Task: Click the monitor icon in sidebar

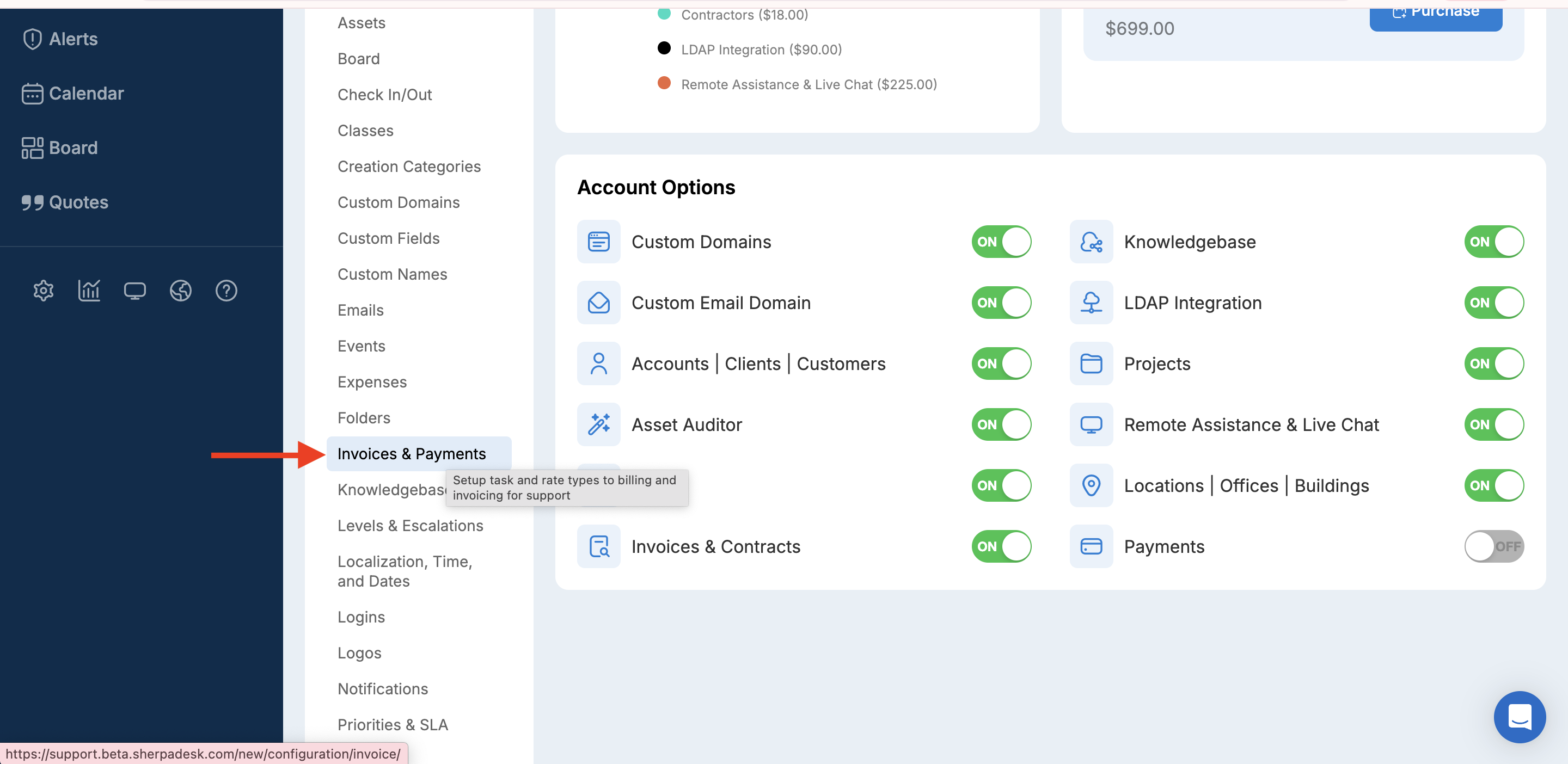Action: pyautogui.click(x=134, y=291)
